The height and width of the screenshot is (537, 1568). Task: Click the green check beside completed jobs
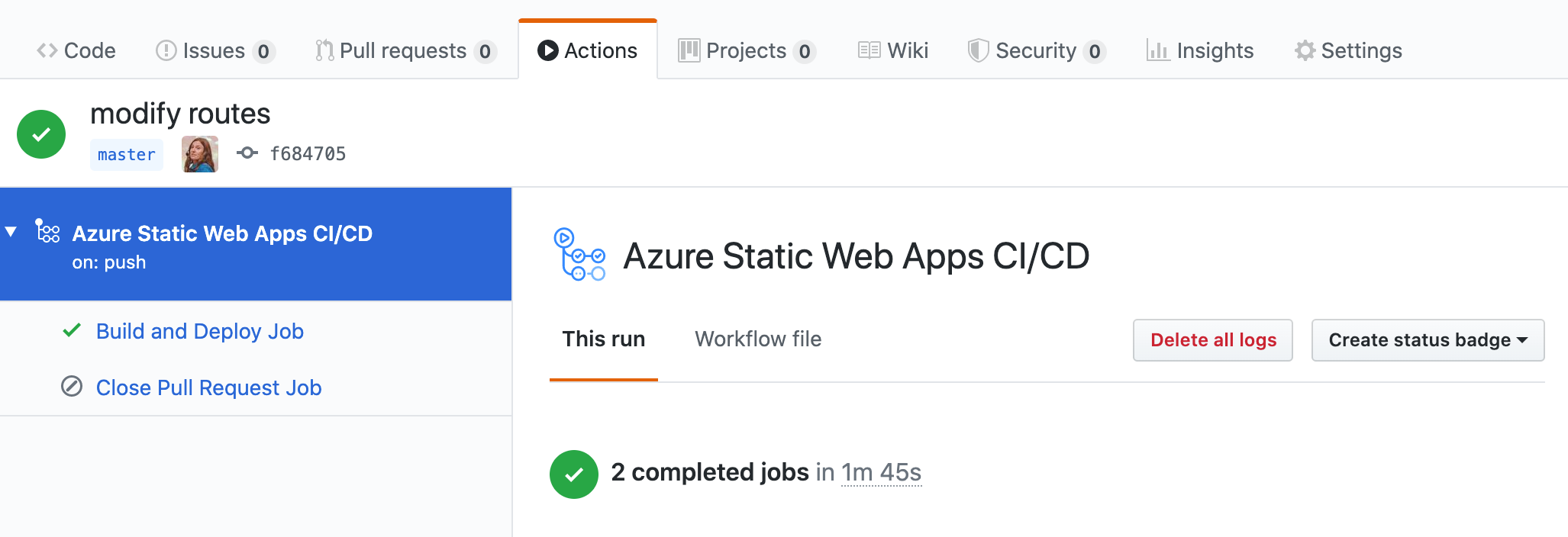coord(574,474)
